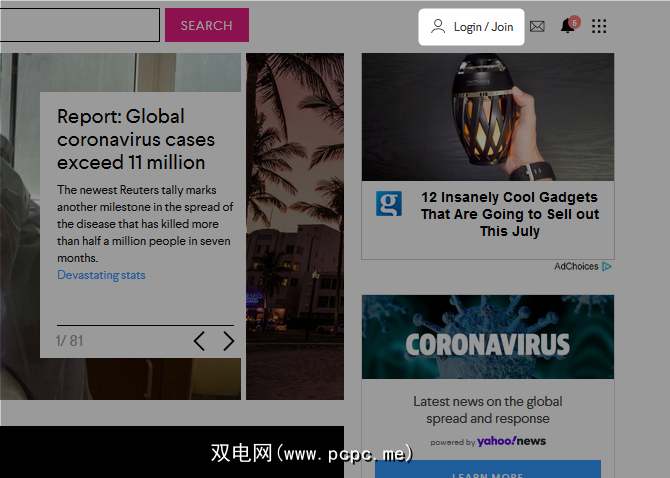Screen dimensions: 670x478
Task: Click inside the search input field
Action: [79, 25]
